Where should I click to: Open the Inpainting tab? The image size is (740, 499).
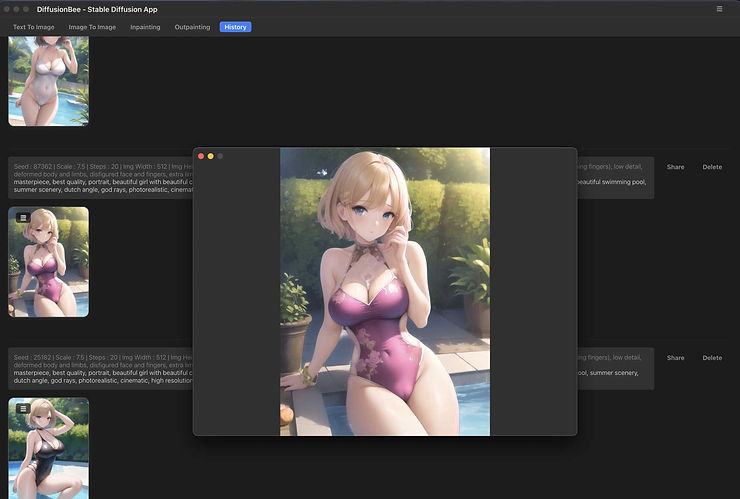pos(145,27)
